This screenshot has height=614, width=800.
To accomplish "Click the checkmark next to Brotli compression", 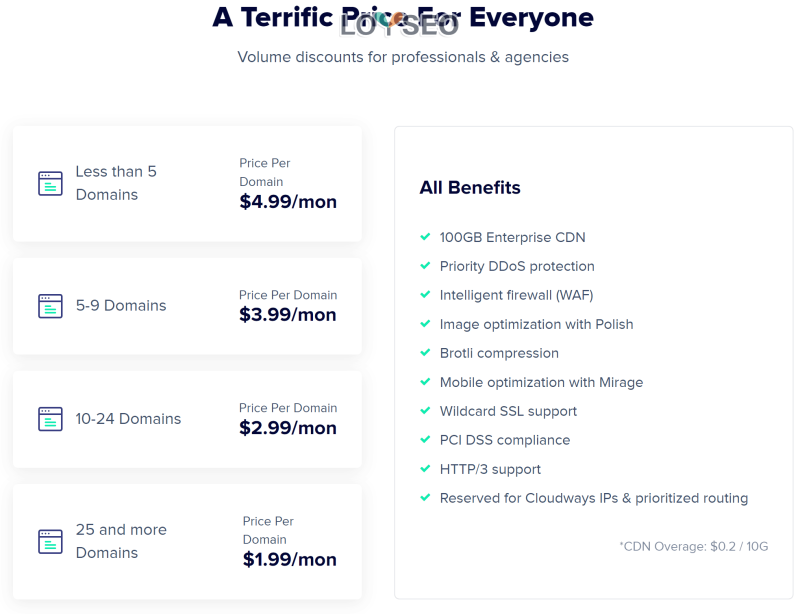I will point(425,353).
